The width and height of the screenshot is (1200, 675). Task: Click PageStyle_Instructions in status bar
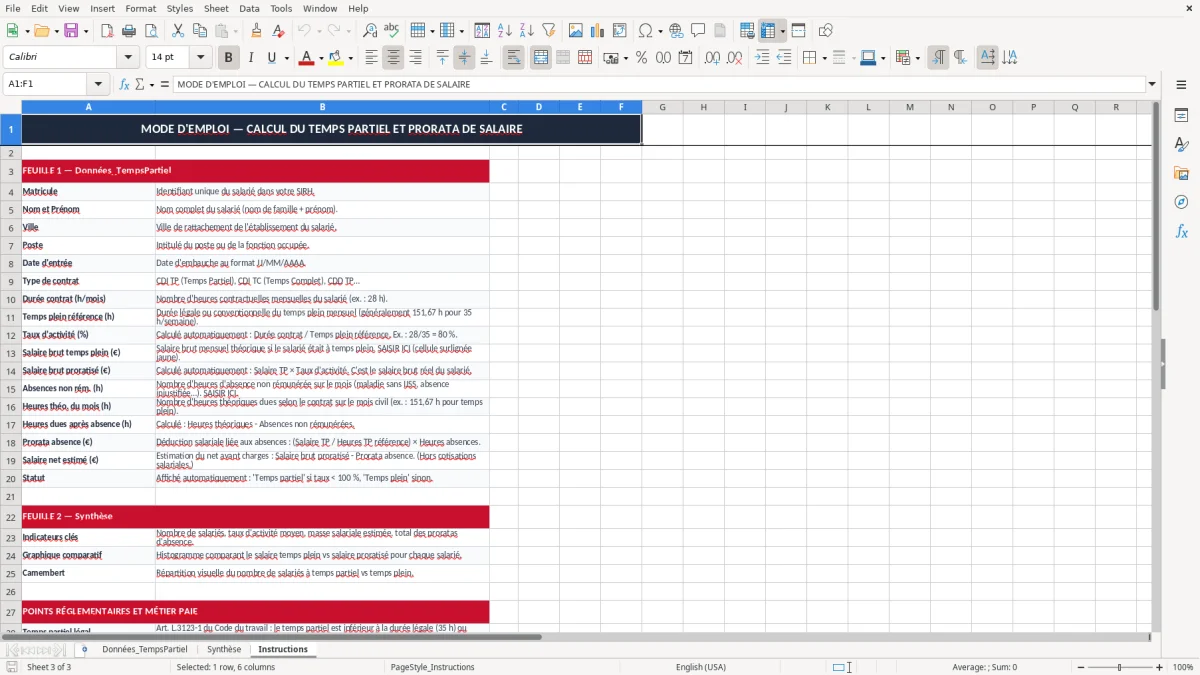(x=432, y=667)
